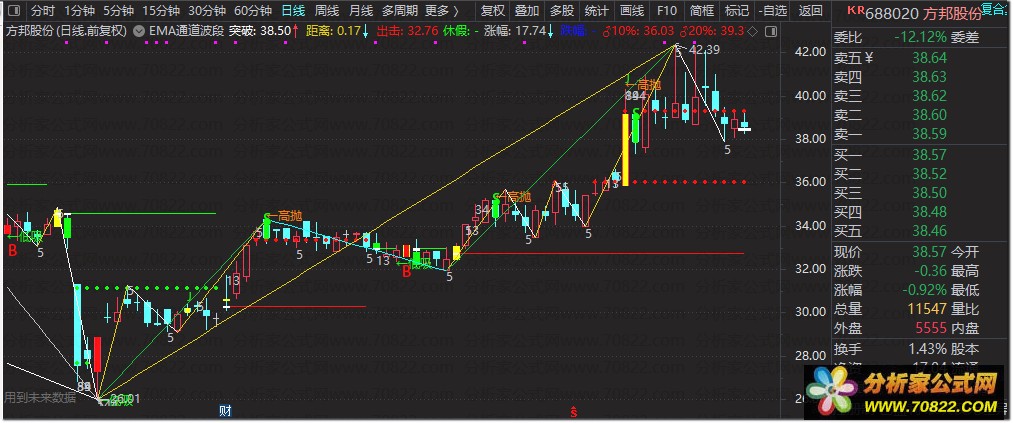Select the 1分钟 period tab
This screenshot has height=423, width=1014.
[x=79, y=10]
